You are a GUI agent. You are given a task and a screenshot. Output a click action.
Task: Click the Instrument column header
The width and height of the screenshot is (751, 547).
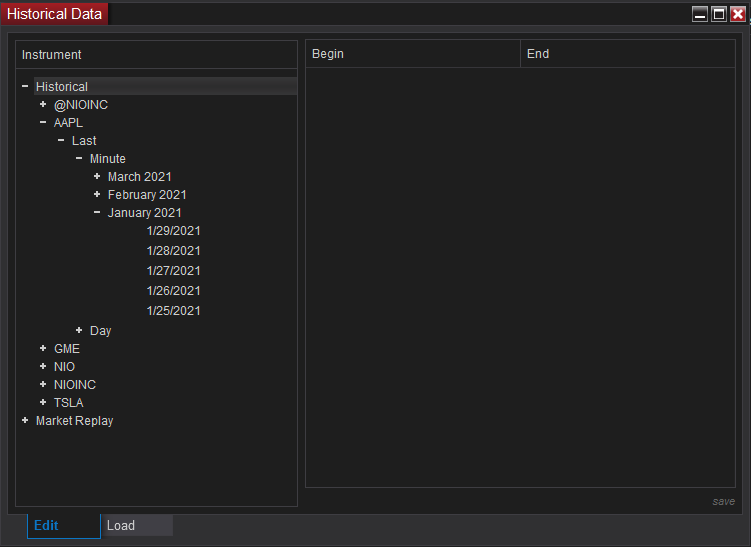[x=157, y=55]
